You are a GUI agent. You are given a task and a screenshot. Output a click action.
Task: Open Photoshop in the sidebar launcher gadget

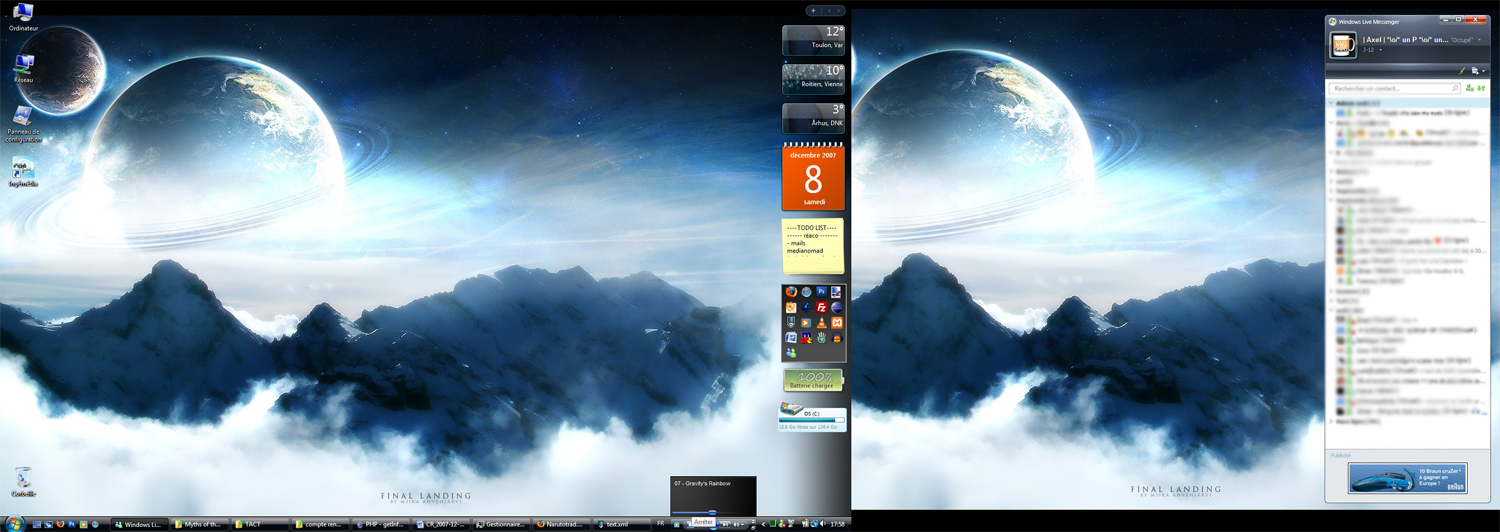822,292
